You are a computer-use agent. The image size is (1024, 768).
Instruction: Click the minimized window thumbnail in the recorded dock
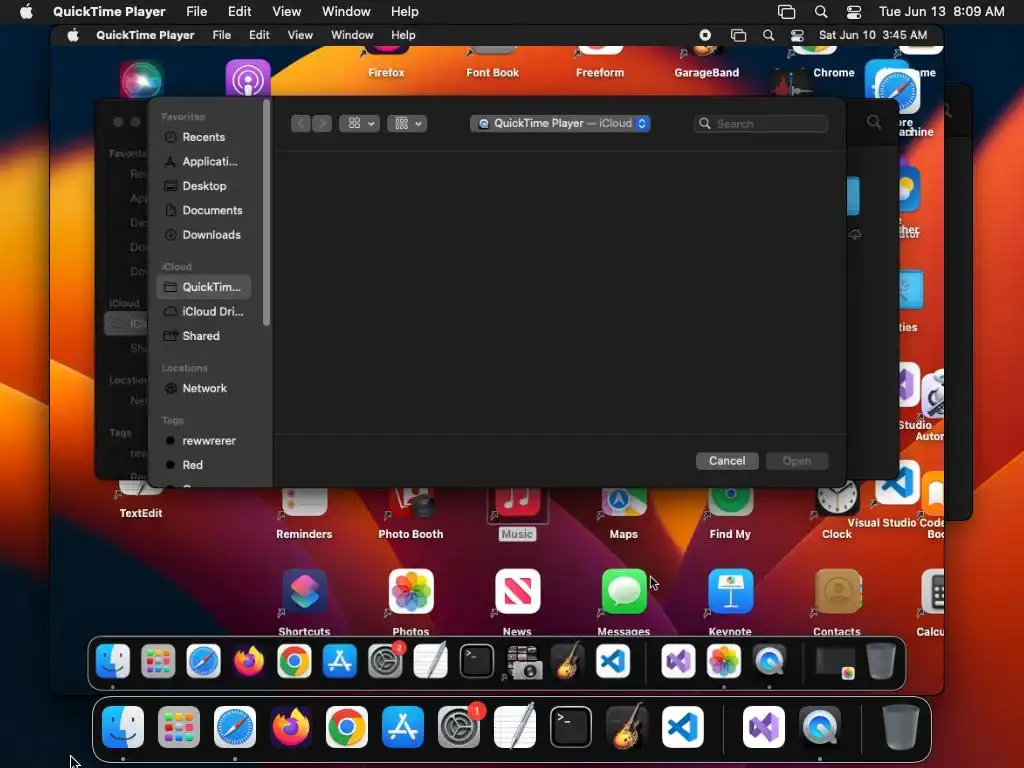pyautogui.click(x=836, y=663)
